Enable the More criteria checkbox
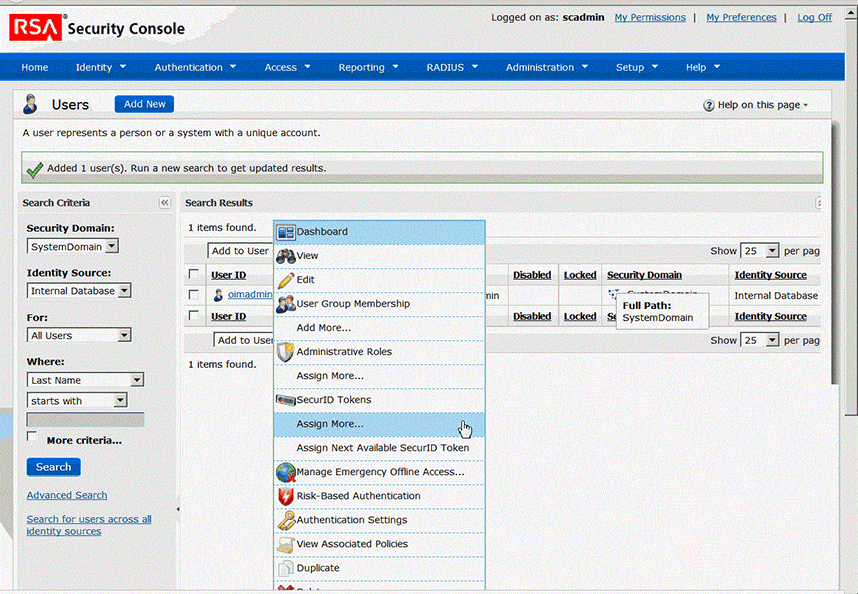Viewport: 858px width, 594px height. tap(32, 436)
